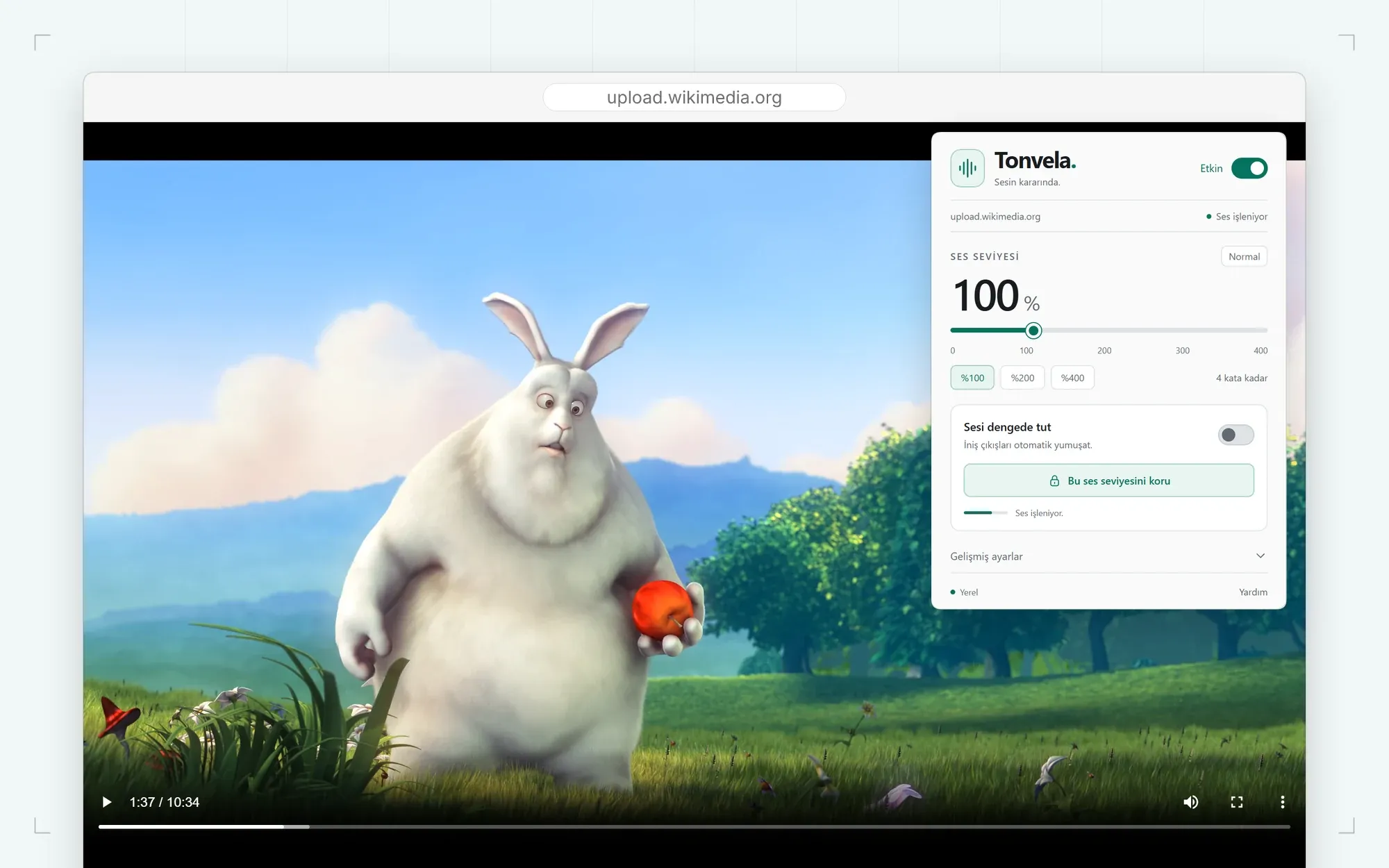Click the 400 mark under the slider
Viewport: 1389px width, 868px height.
[1261, 351]
